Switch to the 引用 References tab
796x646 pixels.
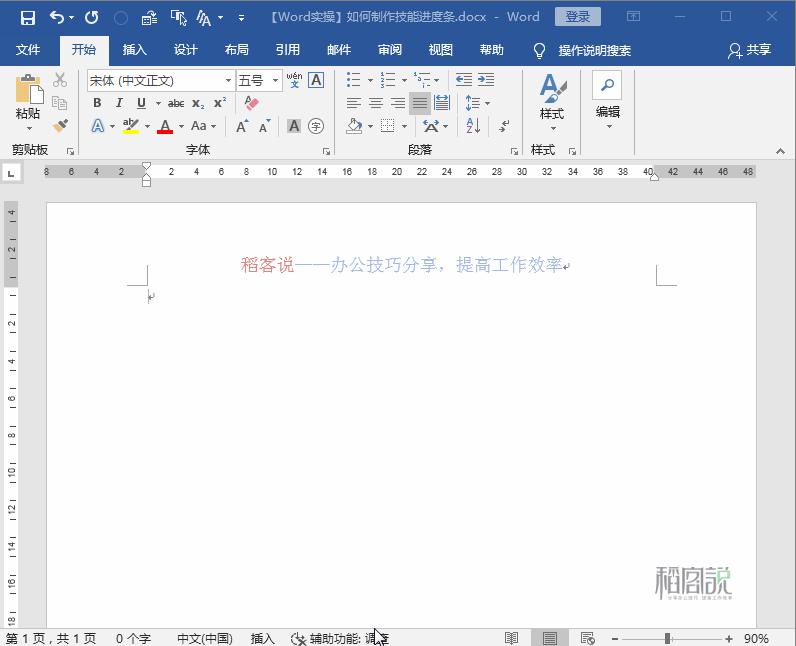(x=287, y=50)
